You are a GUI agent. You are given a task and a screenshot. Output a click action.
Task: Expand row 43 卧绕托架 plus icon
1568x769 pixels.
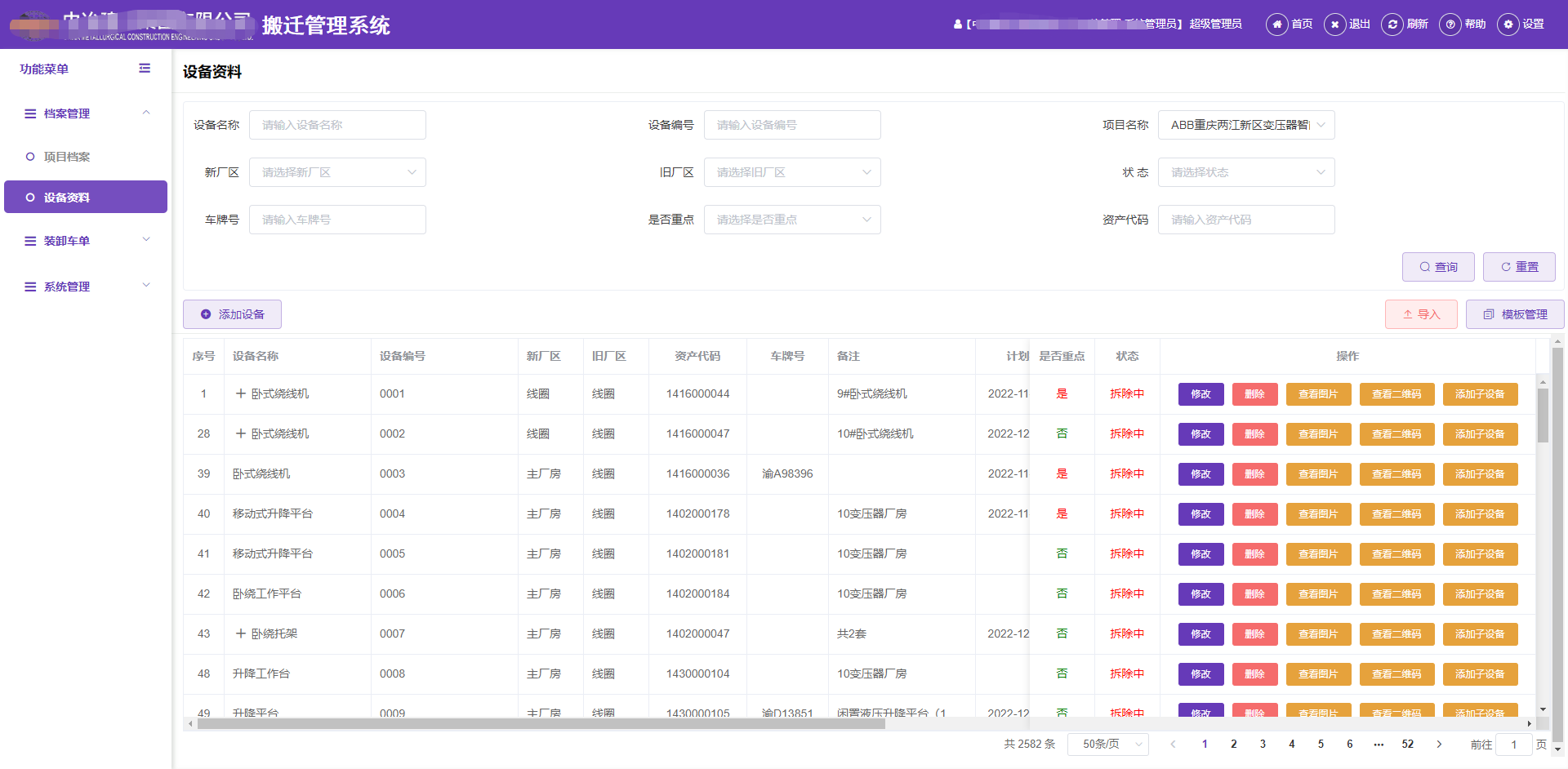click(x=241, y=633)
